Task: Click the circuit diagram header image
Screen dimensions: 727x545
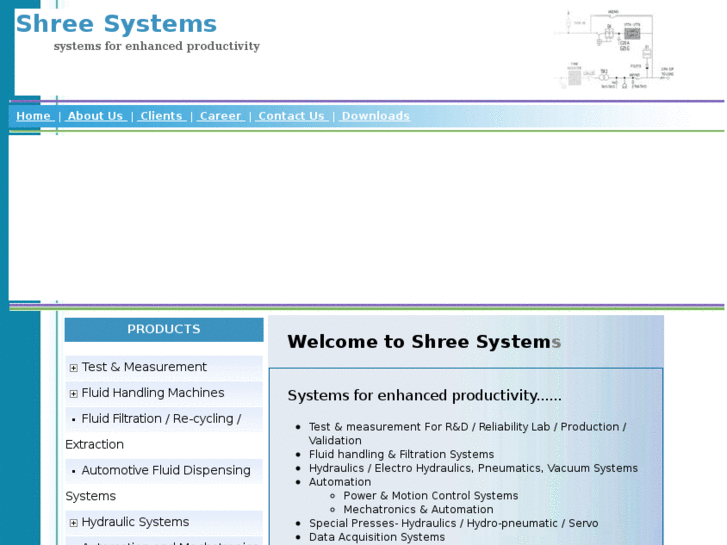Action: [x=615, y=49]
